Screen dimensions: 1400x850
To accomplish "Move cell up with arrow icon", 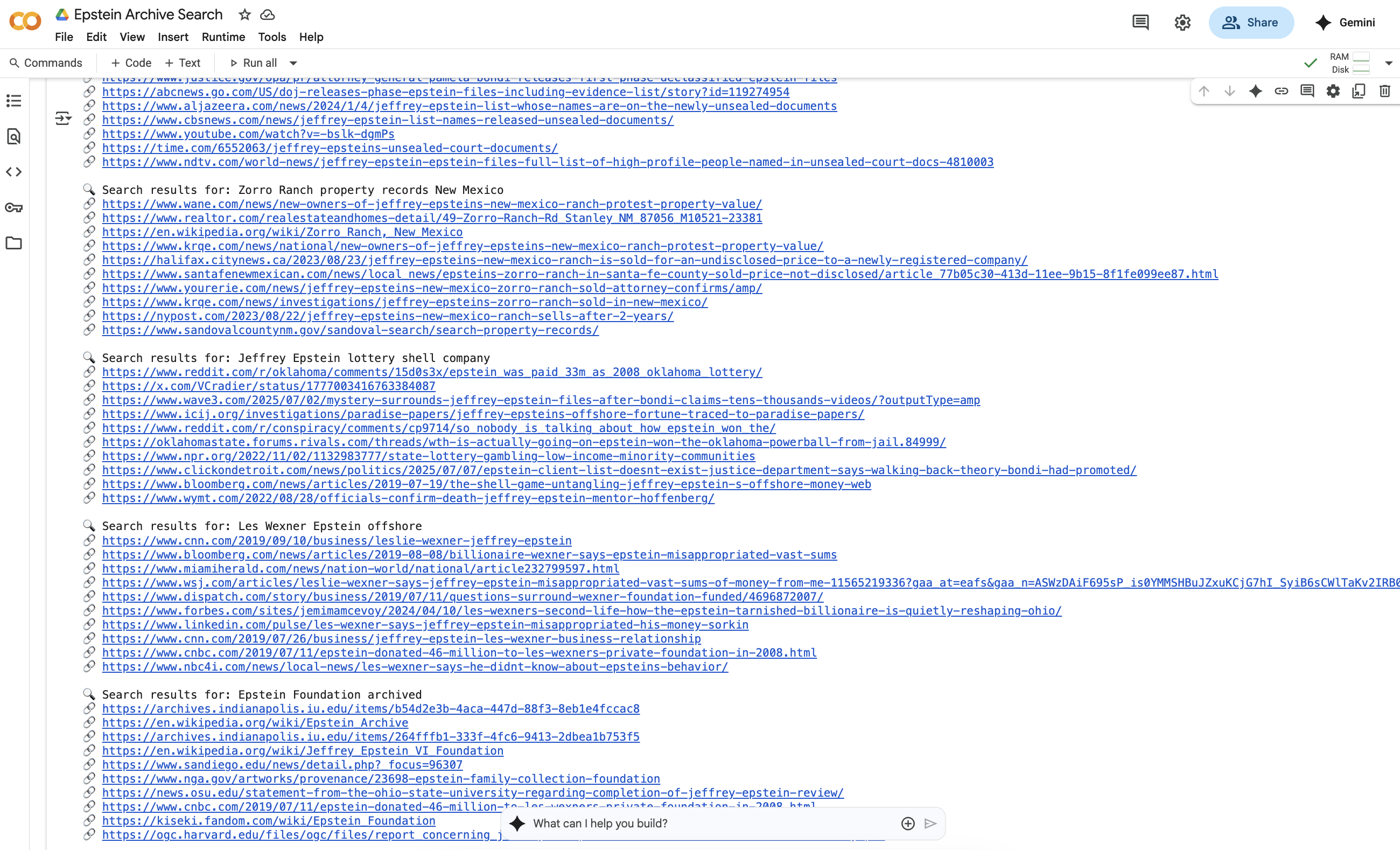I will point(1204,91).
